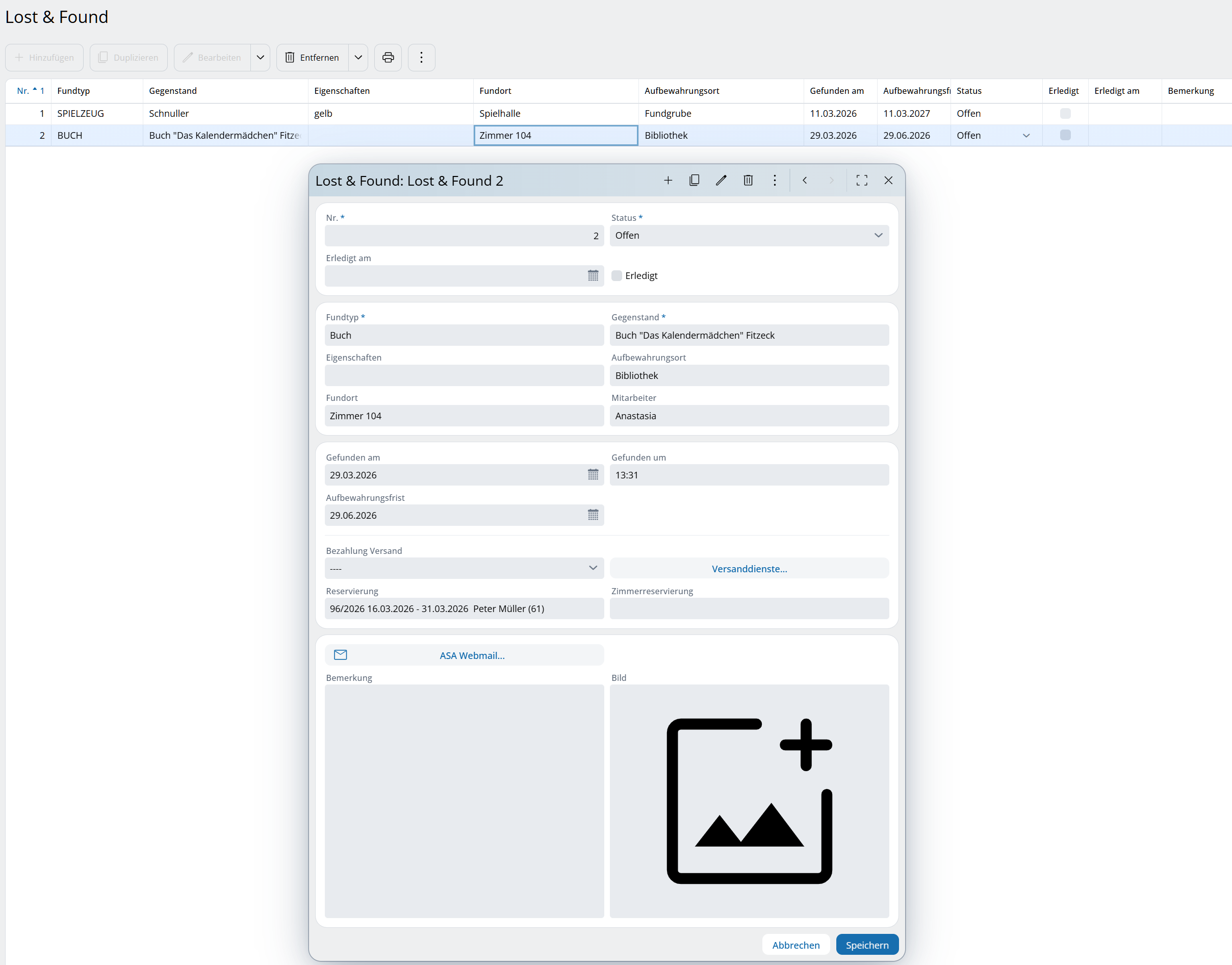Click the trash delete icon in the dialog header

coord(748,180)
